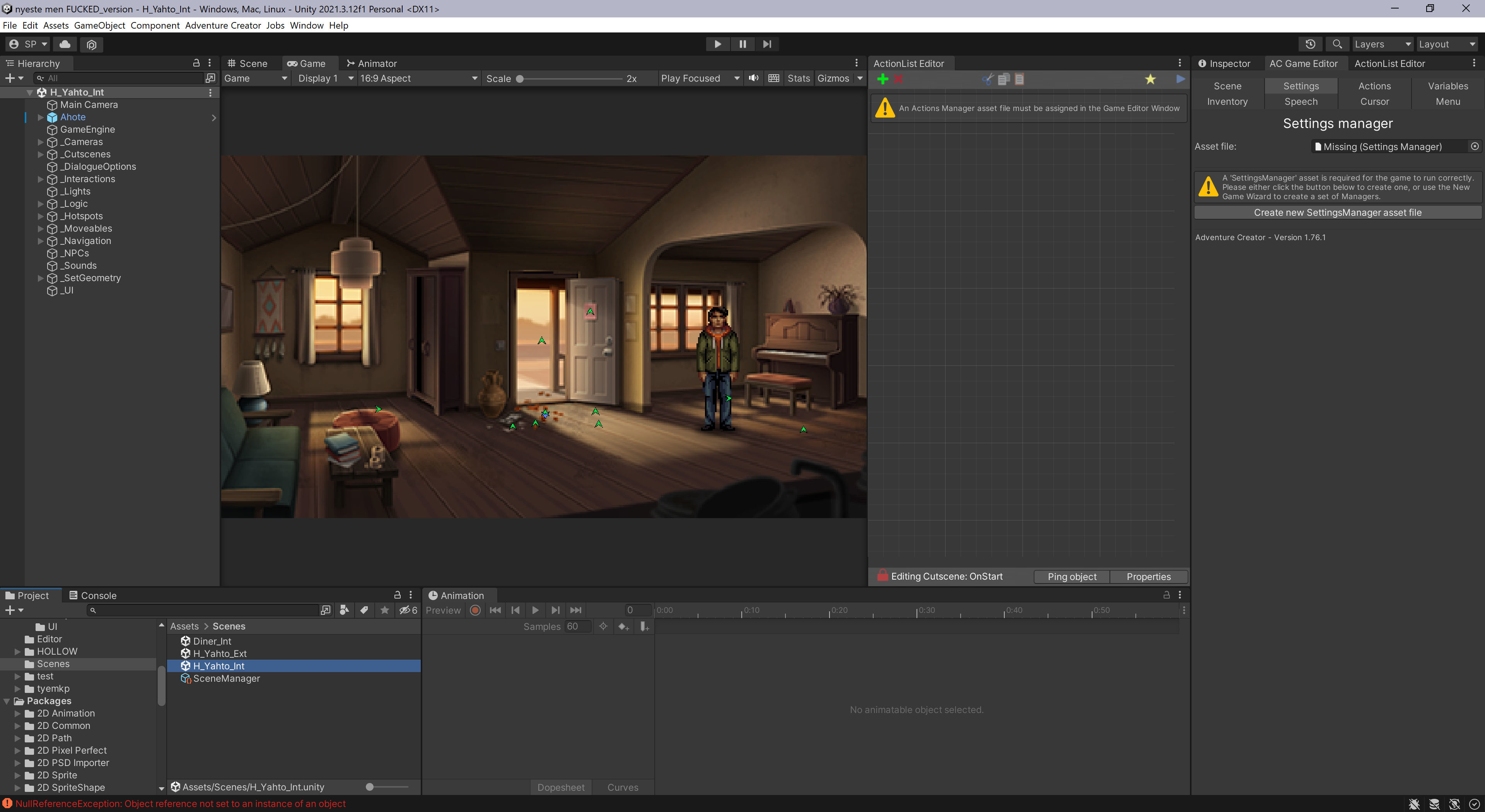Toggle hidden packages visibility count

pos(408,610)
